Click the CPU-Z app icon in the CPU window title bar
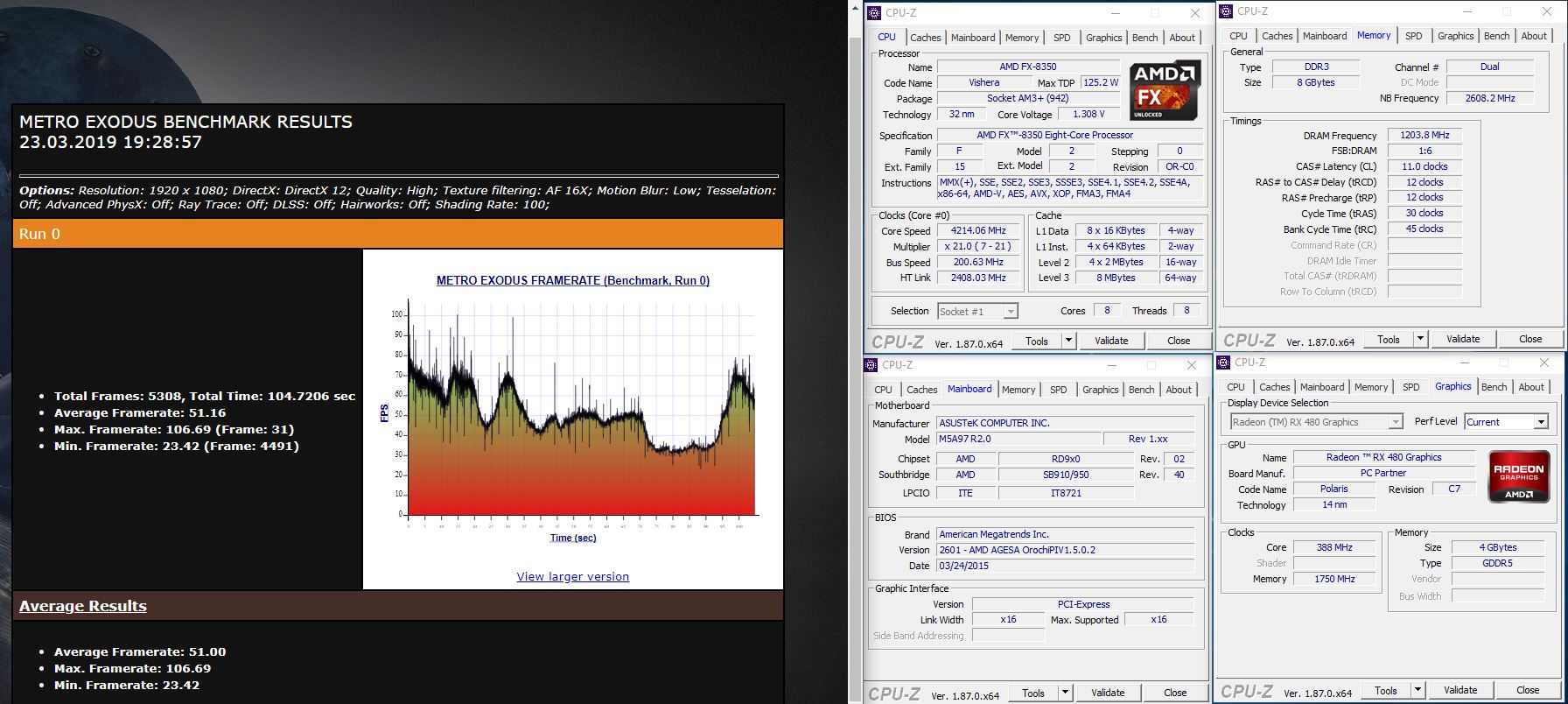The image size is (1568, 704). pos(872,13)
